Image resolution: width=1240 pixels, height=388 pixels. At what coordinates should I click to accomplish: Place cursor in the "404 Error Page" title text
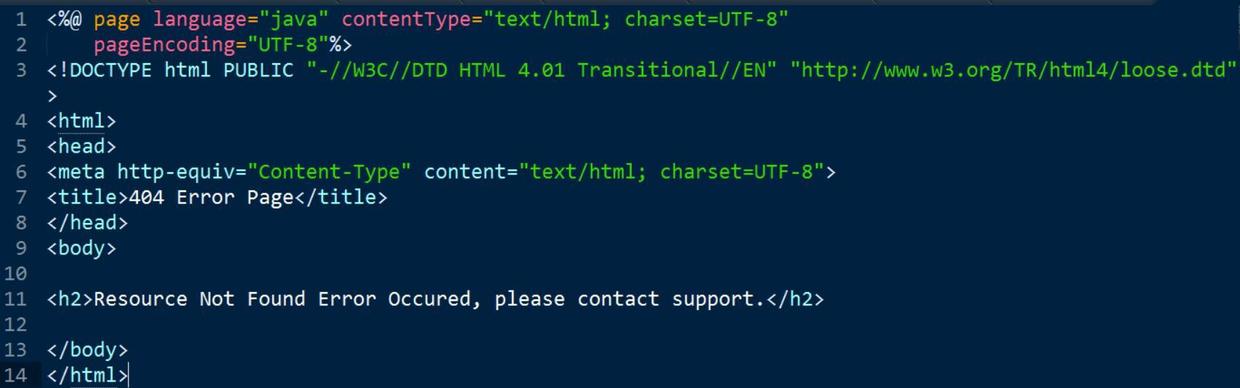coord(211,197)
